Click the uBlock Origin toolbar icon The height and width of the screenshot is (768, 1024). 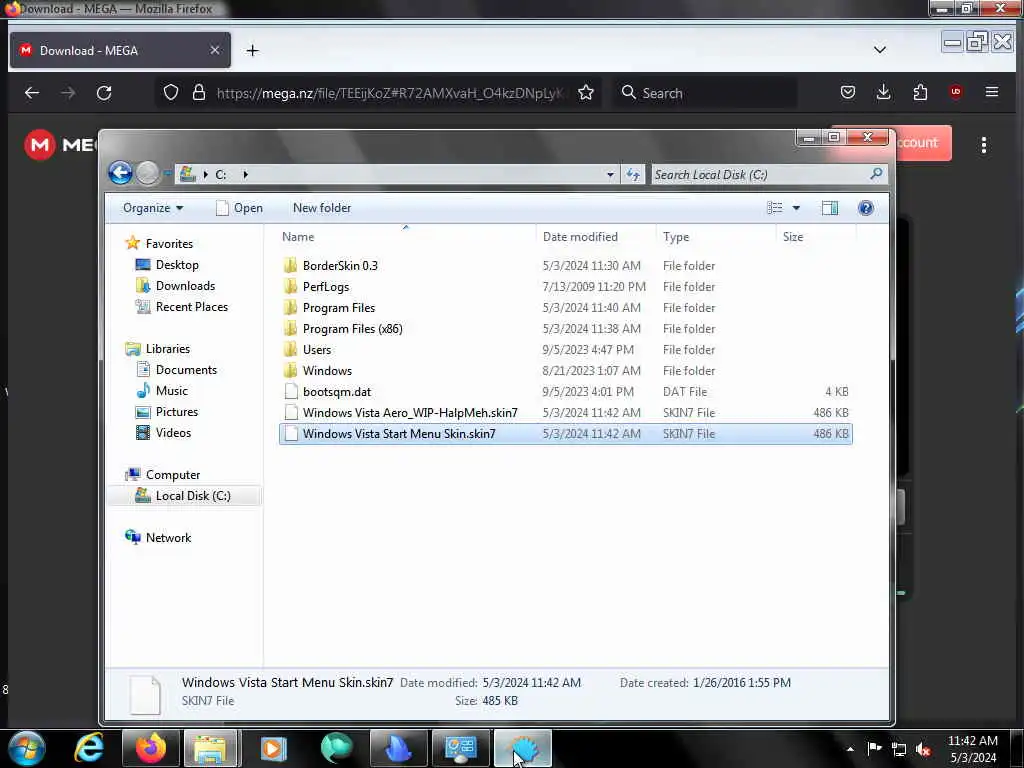[955, 92]
